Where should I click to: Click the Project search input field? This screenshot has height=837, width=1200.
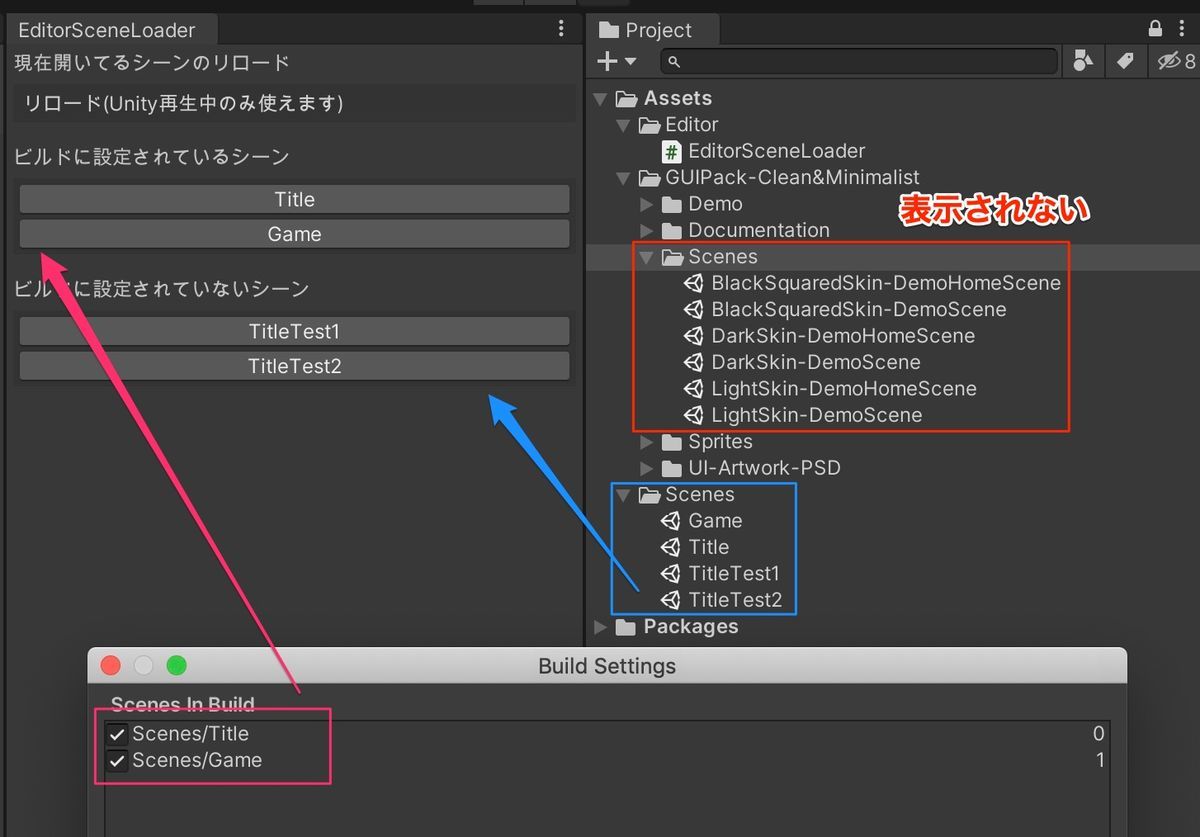pos(858,62)
